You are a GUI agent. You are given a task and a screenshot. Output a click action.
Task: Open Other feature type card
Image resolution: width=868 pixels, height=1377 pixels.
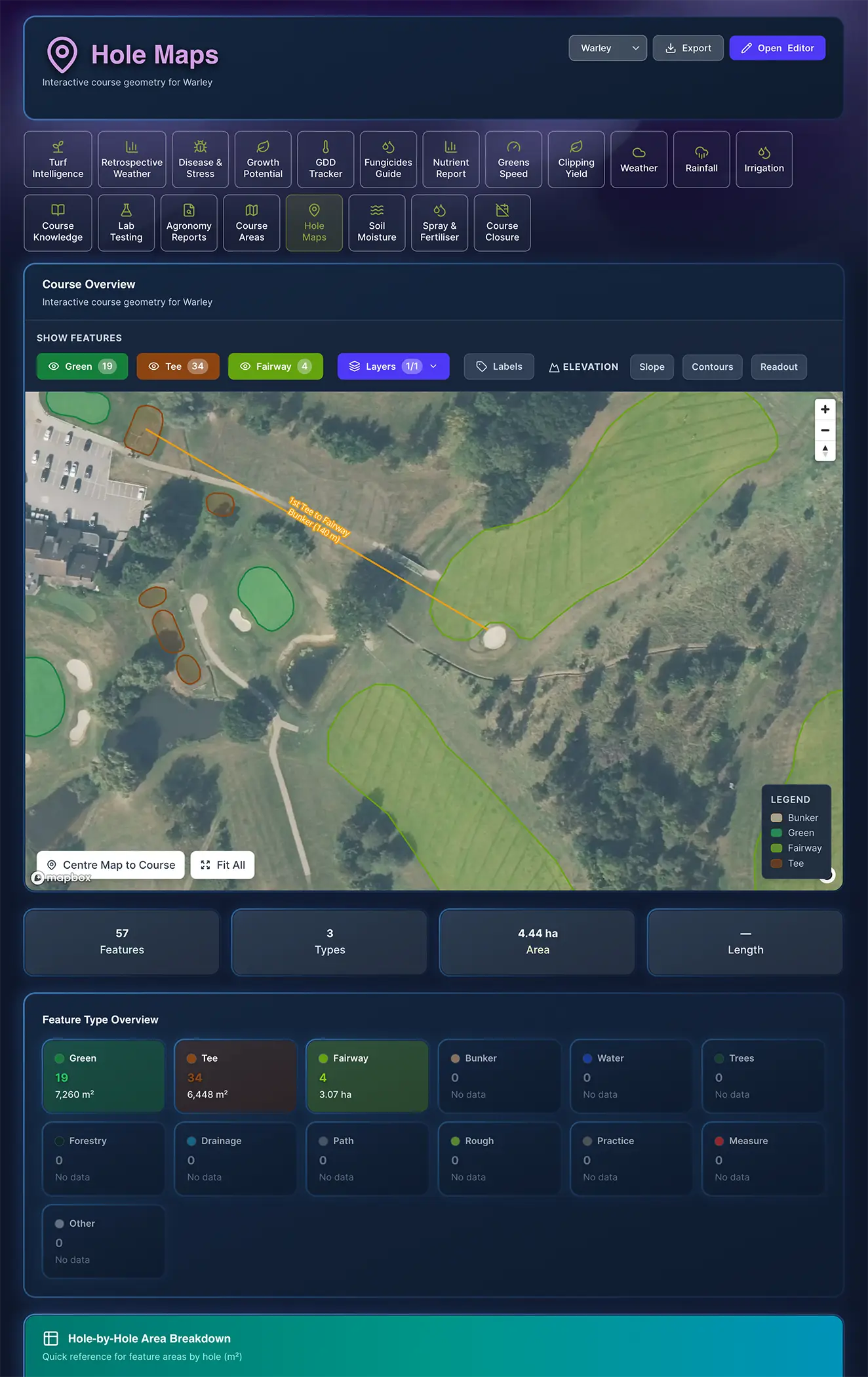(104, 1241)
